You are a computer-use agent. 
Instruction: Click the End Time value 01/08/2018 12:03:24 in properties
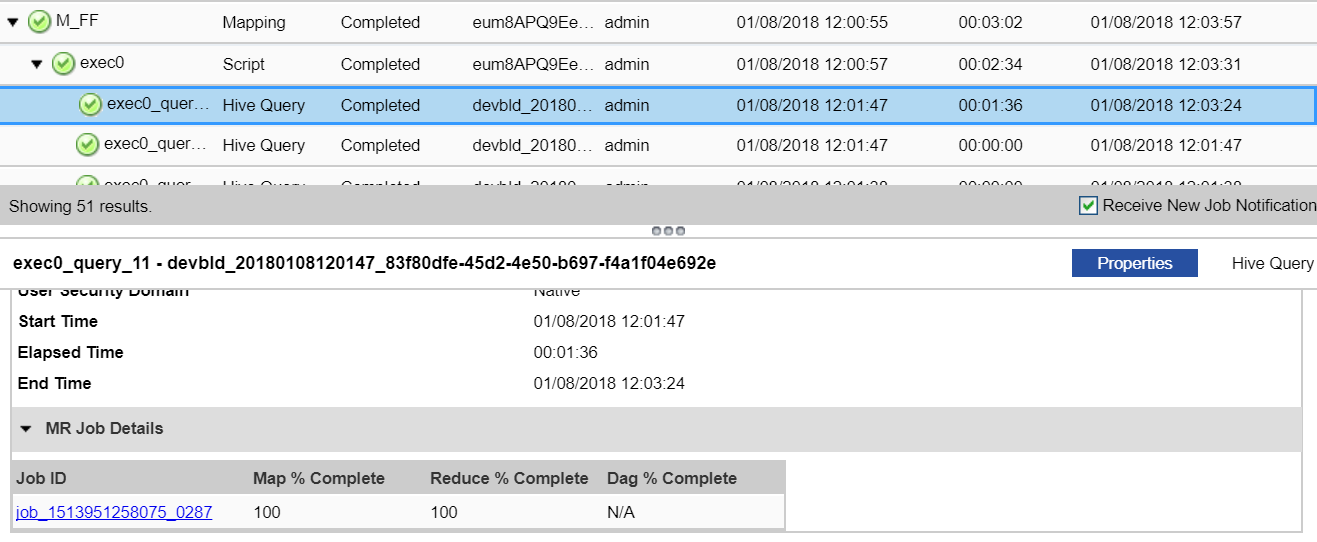coord(609,383)
